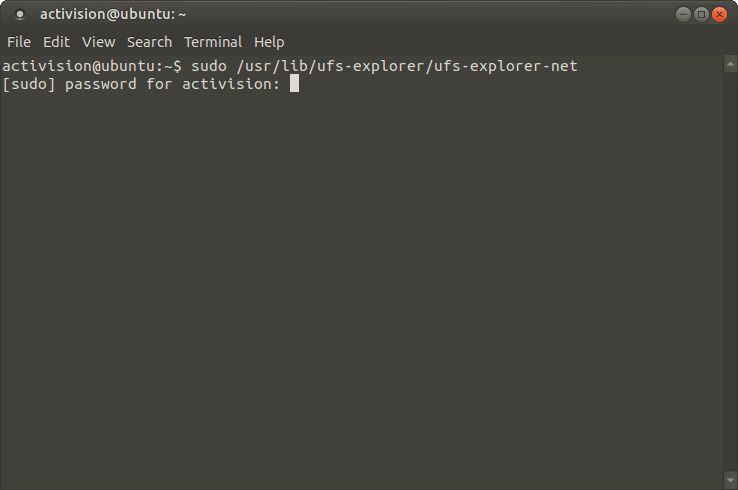
Task: Open the Search menu
Action: pyautogui.click(x=149, y=42)
